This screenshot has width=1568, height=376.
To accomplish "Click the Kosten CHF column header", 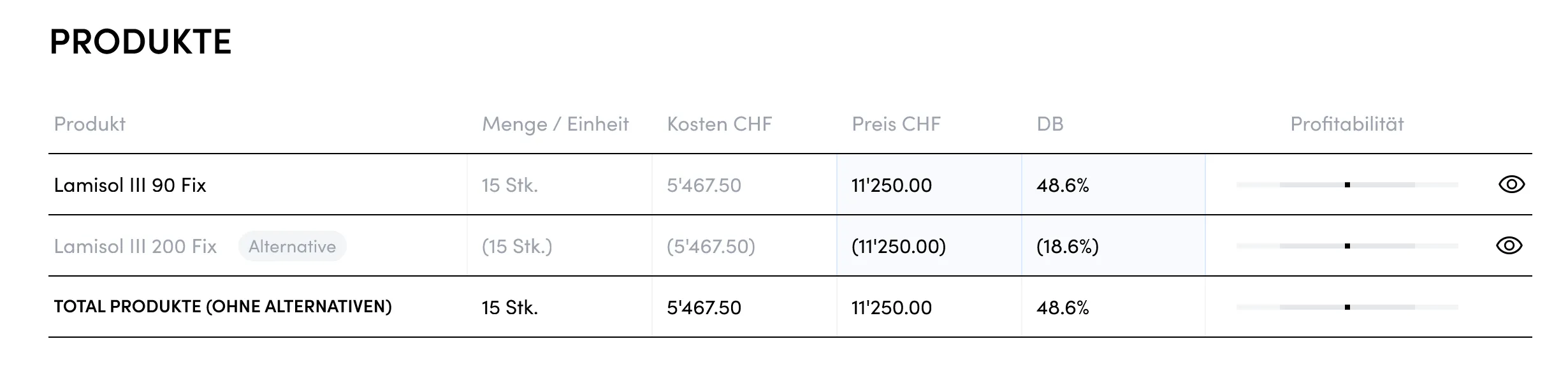I will tap(719, 124).
